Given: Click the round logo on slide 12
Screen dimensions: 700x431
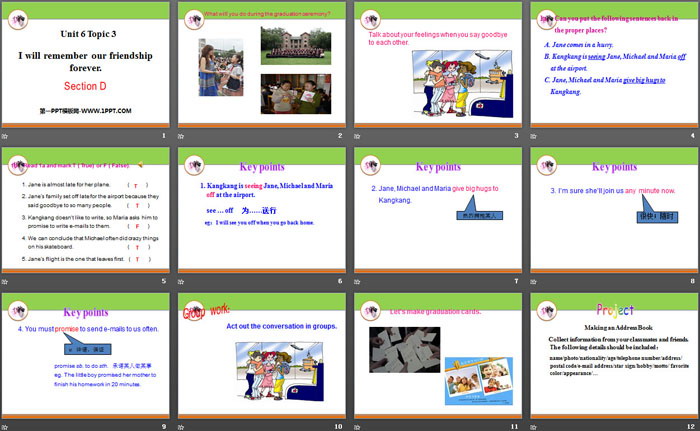Looking at the screenshot, I should (x=546, y=311).
